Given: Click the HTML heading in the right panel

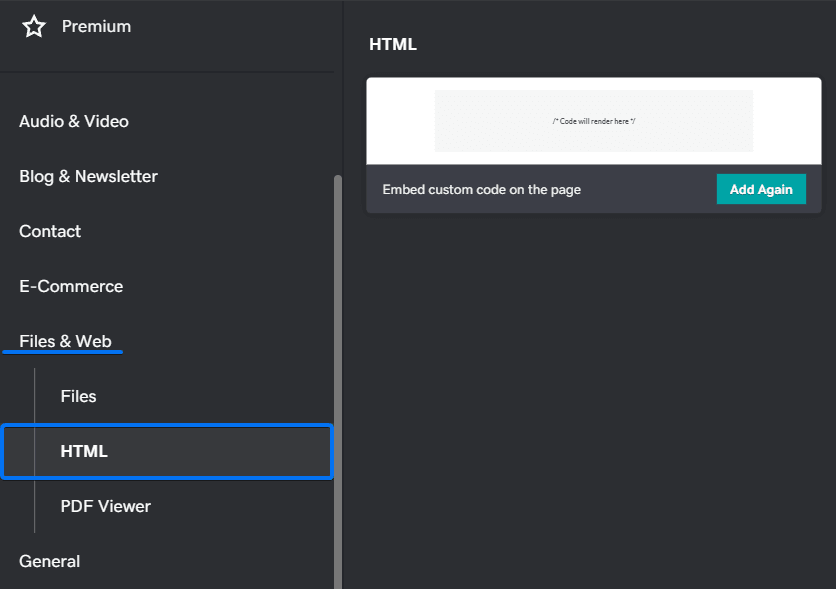Looking at the screenshot, I should pos(393,44).
